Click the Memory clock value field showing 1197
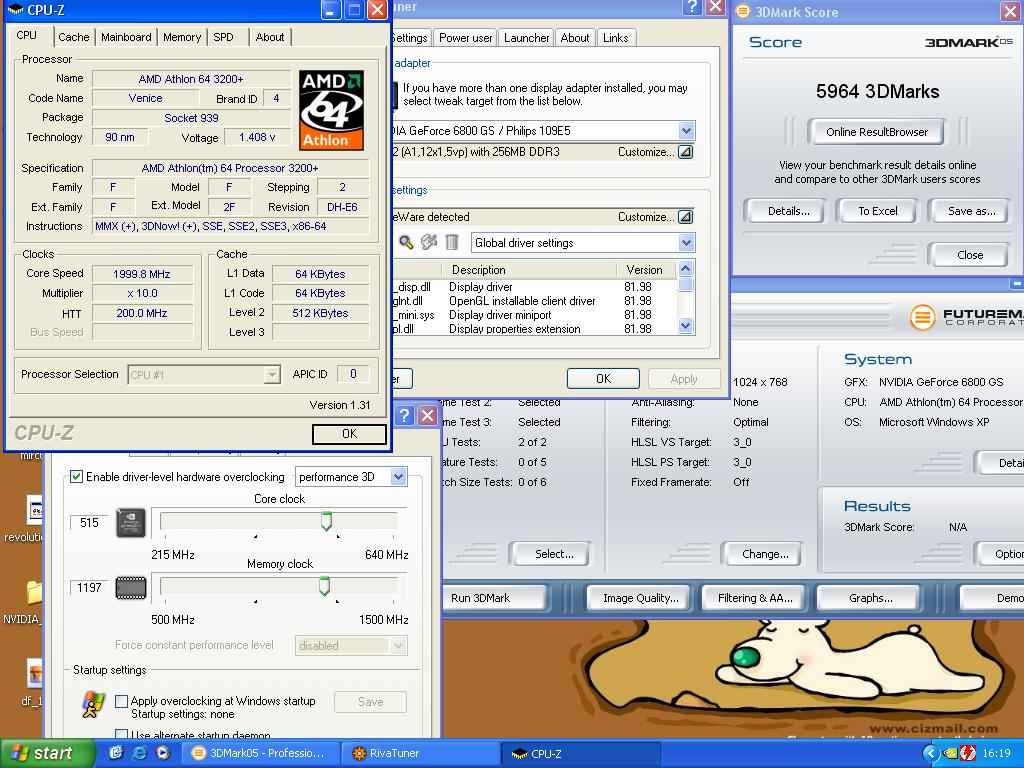Viewport: 1024px width, 768px height. (x=89, y=588)
